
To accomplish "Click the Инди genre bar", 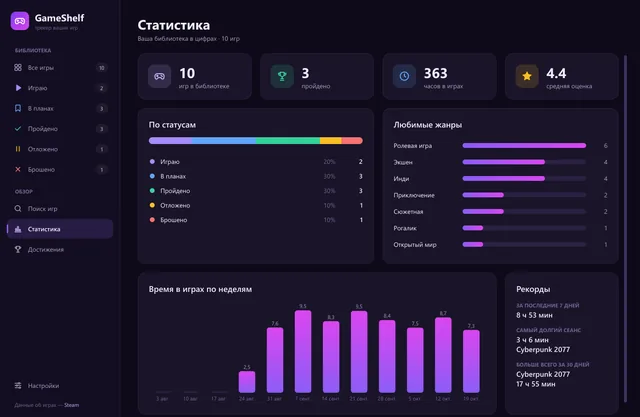I will coord(524,179).
